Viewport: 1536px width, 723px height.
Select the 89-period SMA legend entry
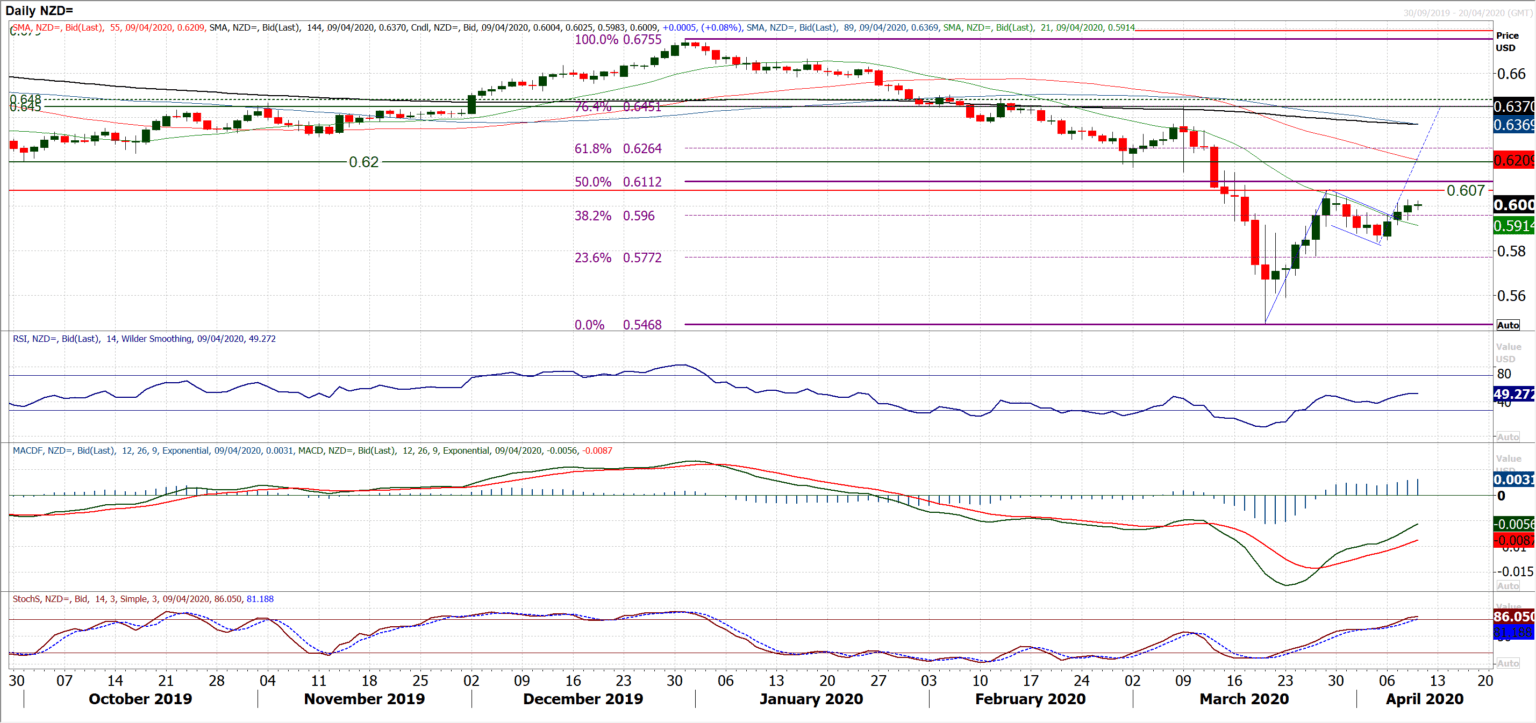pos(845,29)
